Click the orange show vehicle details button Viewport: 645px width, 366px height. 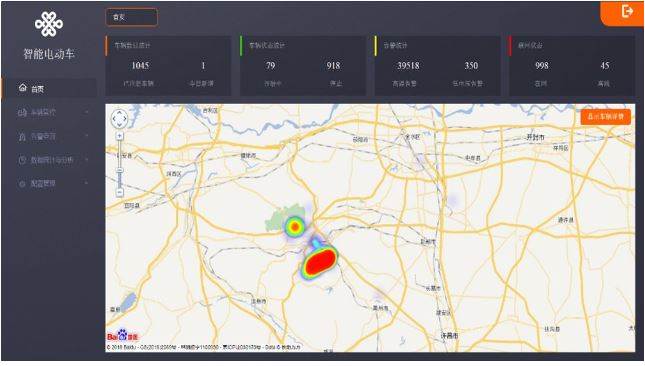click(606, 117)
